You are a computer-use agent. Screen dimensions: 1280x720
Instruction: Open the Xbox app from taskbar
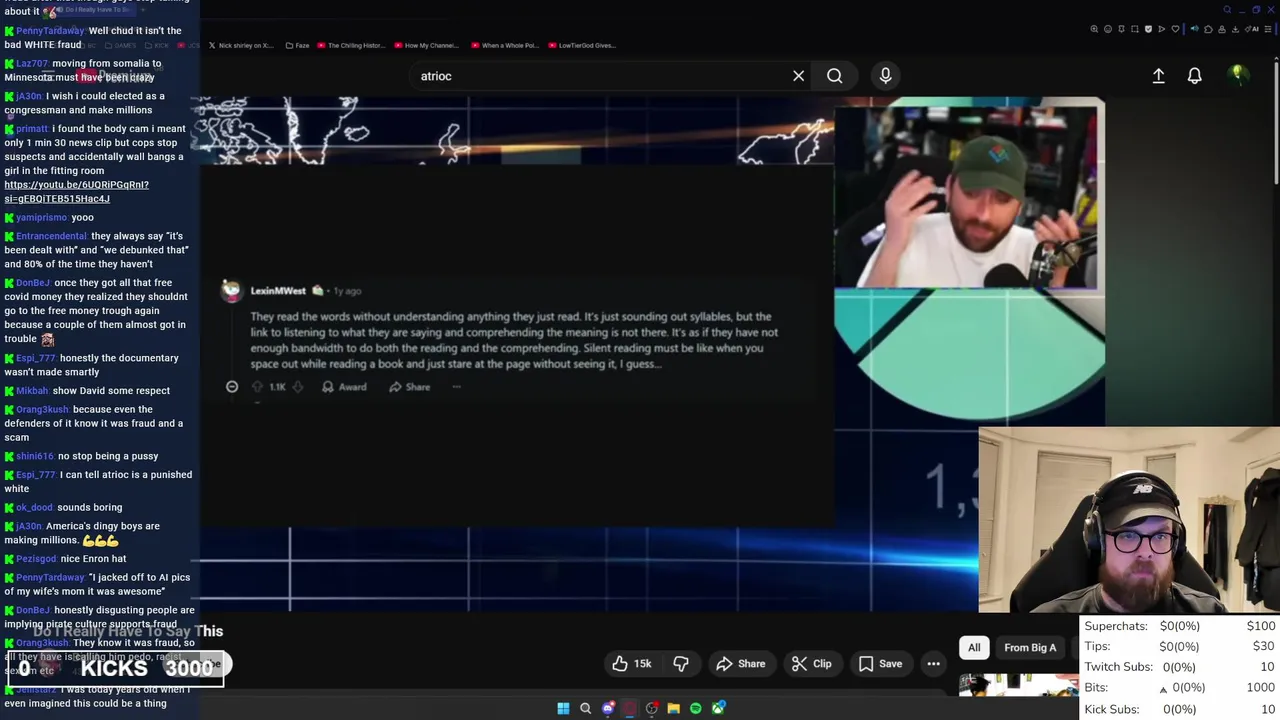pyautogui.click(x=717, y=708)
